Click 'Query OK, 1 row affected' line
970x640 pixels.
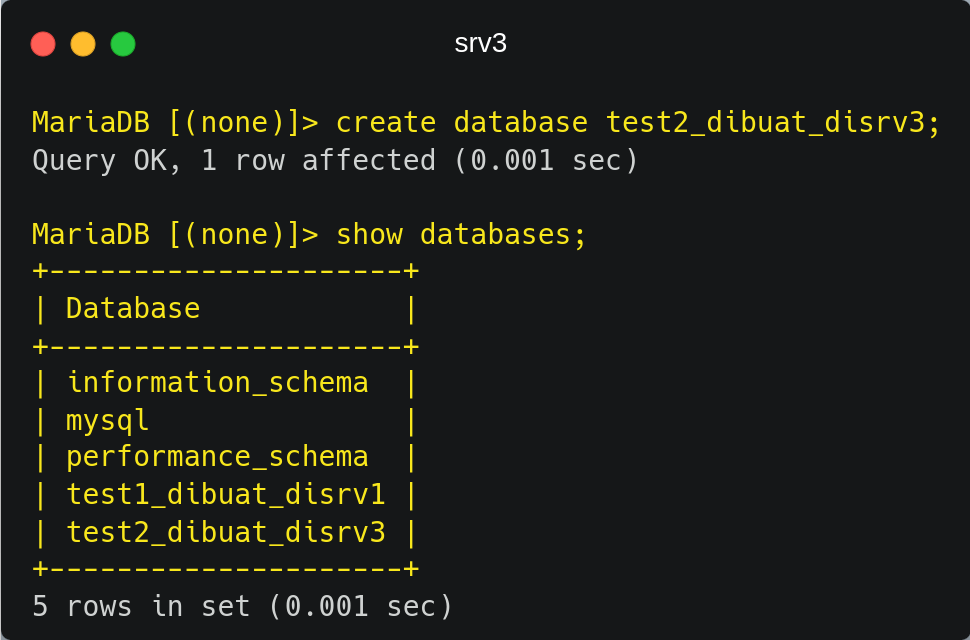[x=335, y=160]
